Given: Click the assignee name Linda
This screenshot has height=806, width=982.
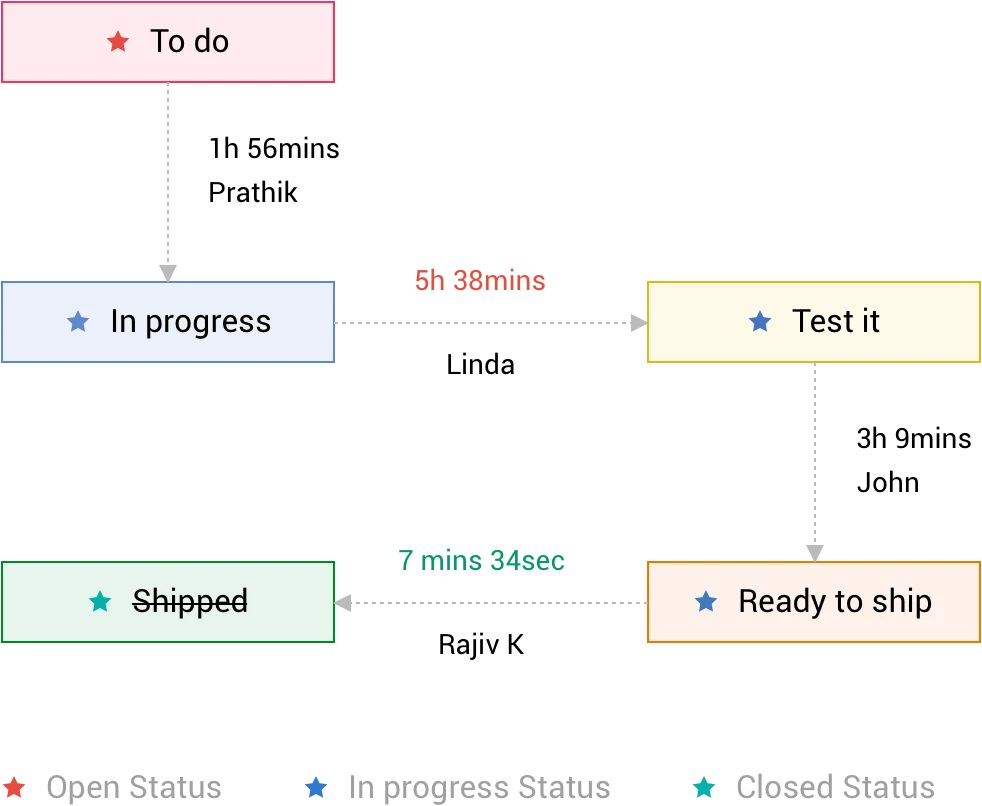Looking at the screenshot, I should (480, 365).
